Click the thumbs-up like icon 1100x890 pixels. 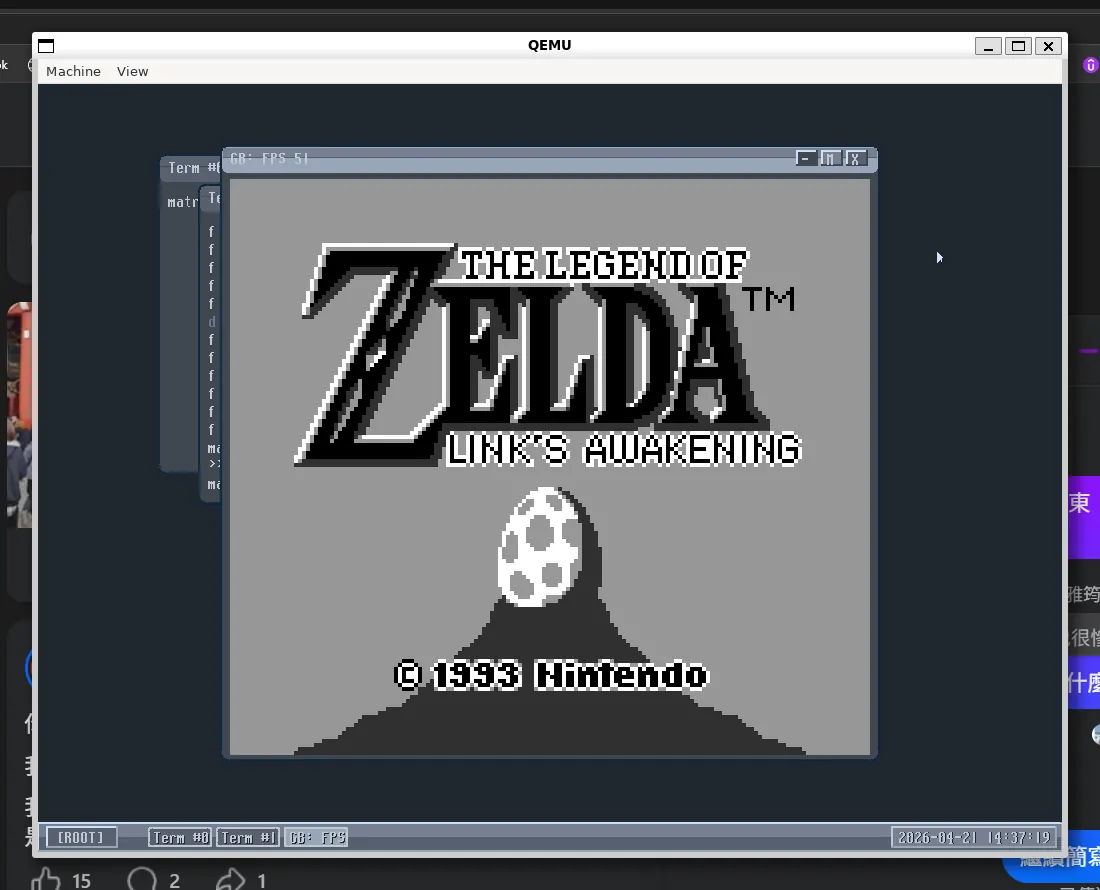pos(46,879)
